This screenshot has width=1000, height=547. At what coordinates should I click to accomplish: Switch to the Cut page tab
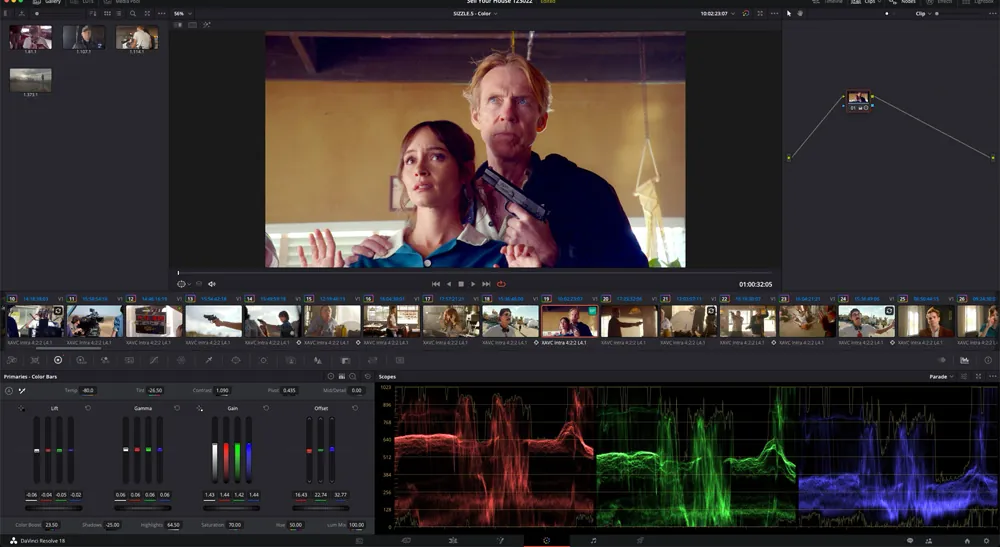click(406, 541)
